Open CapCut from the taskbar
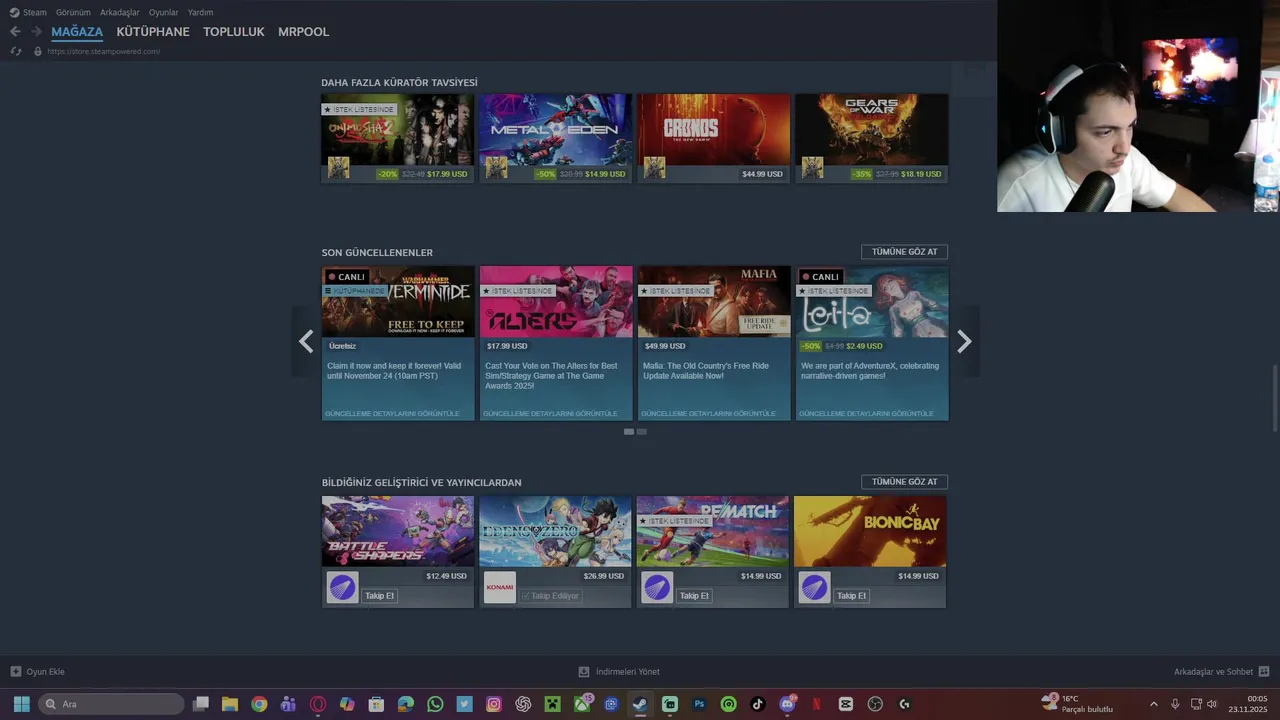1280x720 pixels. pyautogui.click(x=846, y=704)
